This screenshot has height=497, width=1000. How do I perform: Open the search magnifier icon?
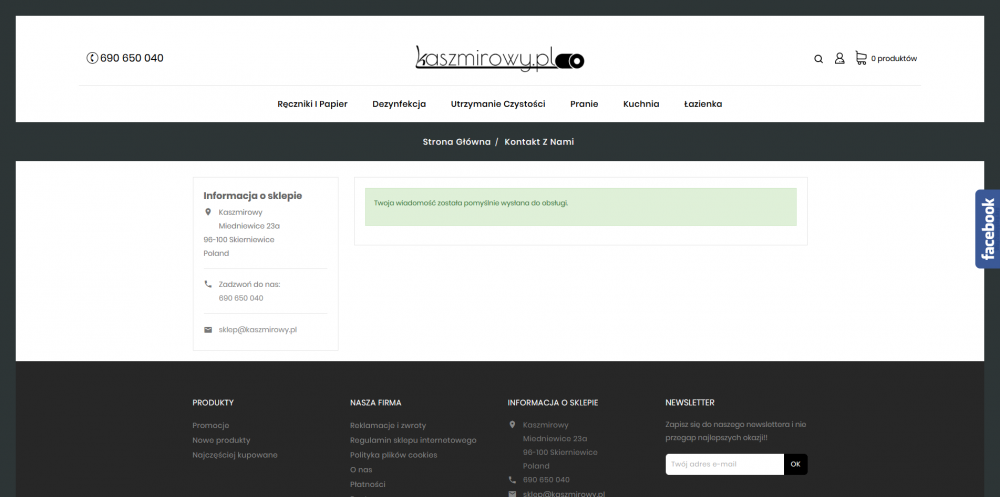(x=818, y=59)
